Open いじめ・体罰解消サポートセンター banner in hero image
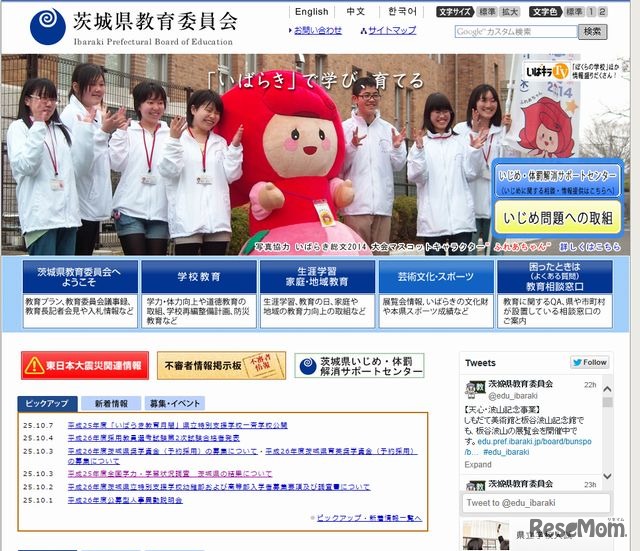Viewport: 640px width, 551px height. coord(558,180)
